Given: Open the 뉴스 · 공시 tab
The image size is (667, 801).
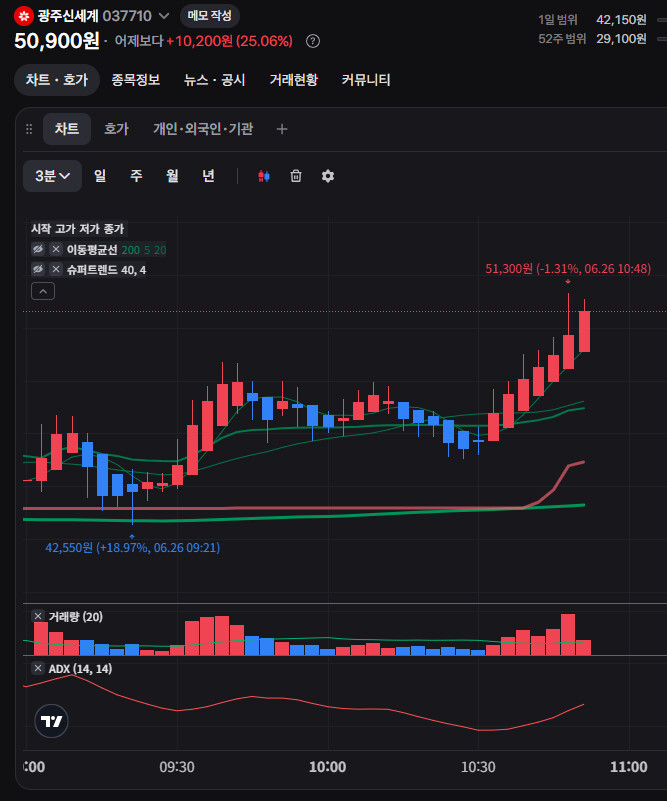Looking at the screenshot, I should click(215, 80).
